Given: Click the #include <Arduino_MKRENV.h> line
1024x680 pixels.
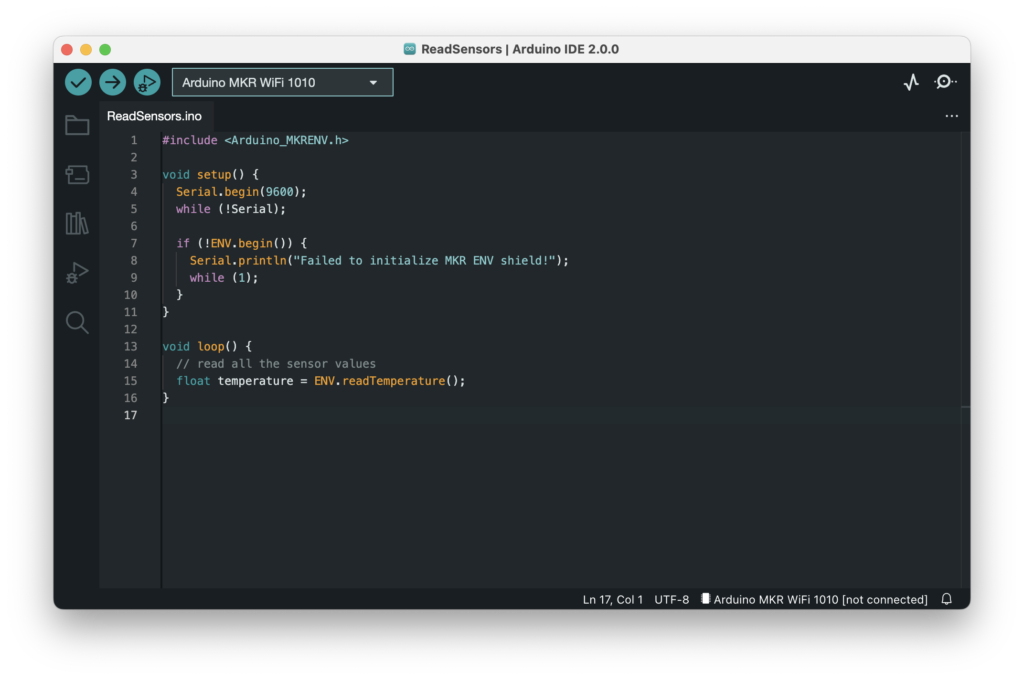Looking at the screenshot, I should click(255, 140).
